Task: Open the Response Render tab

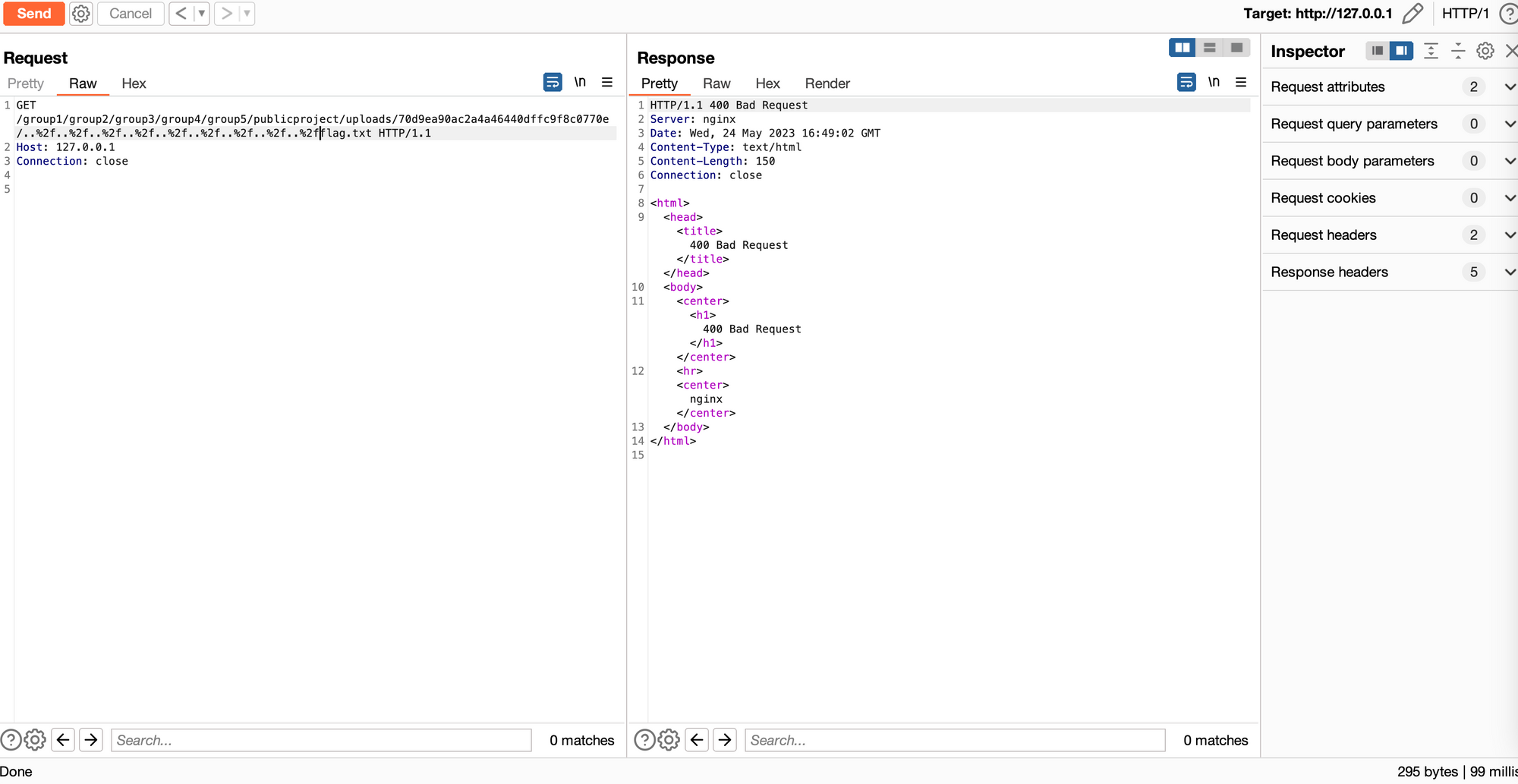Action: [x=827, y=83]
